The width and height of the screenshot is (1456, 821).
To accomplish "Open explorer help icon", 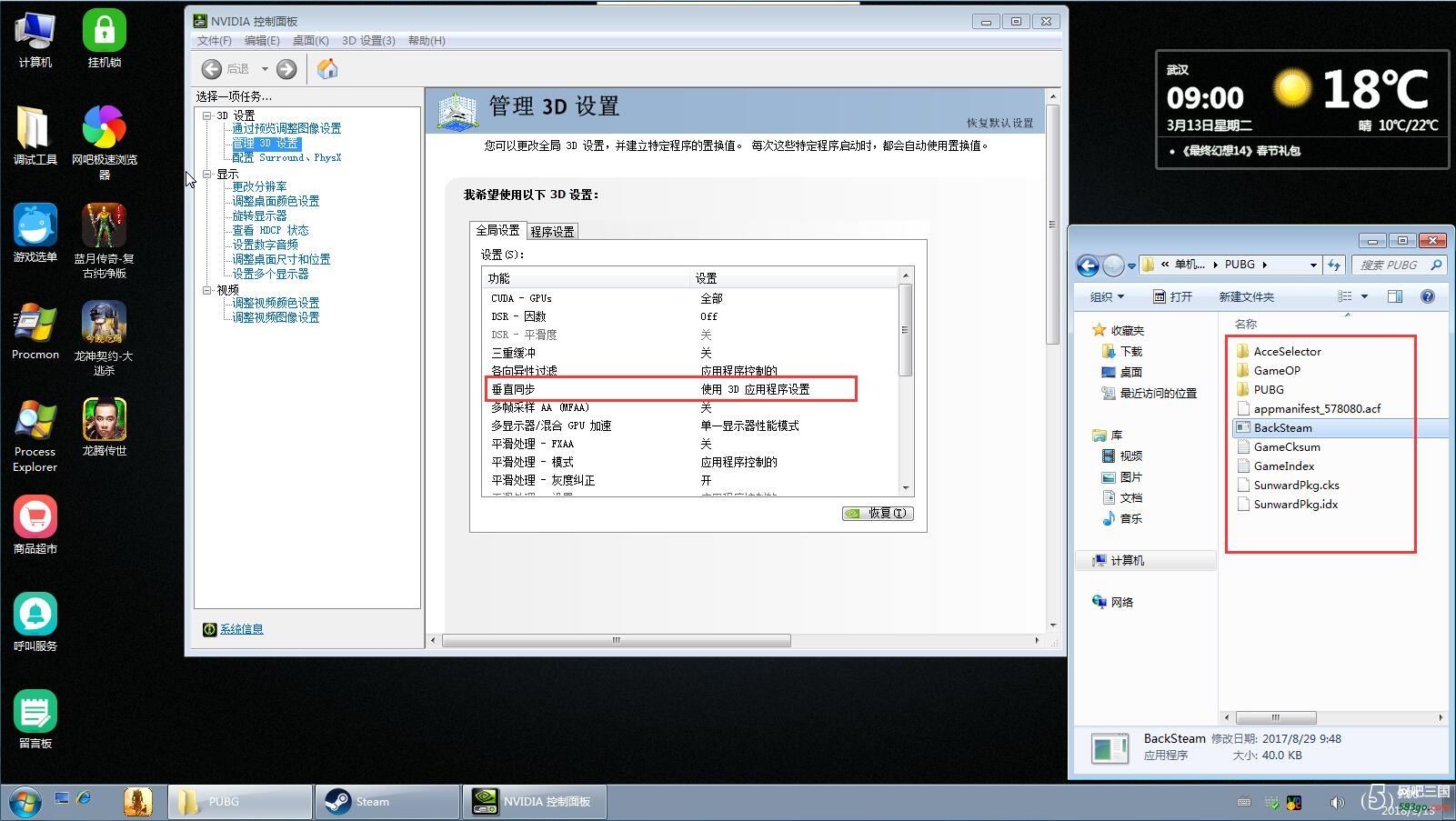I will click(x=1428, y=297).
